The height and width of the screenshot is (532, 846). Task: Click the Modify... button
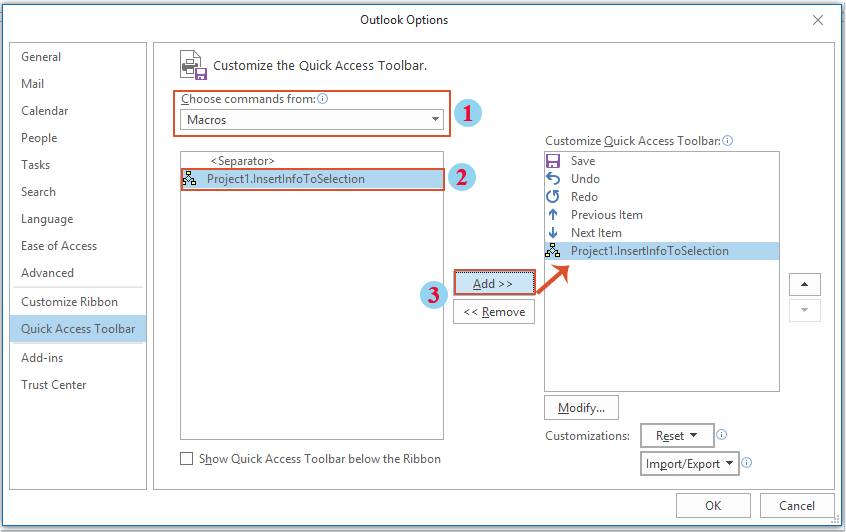[x=581, y=407]
